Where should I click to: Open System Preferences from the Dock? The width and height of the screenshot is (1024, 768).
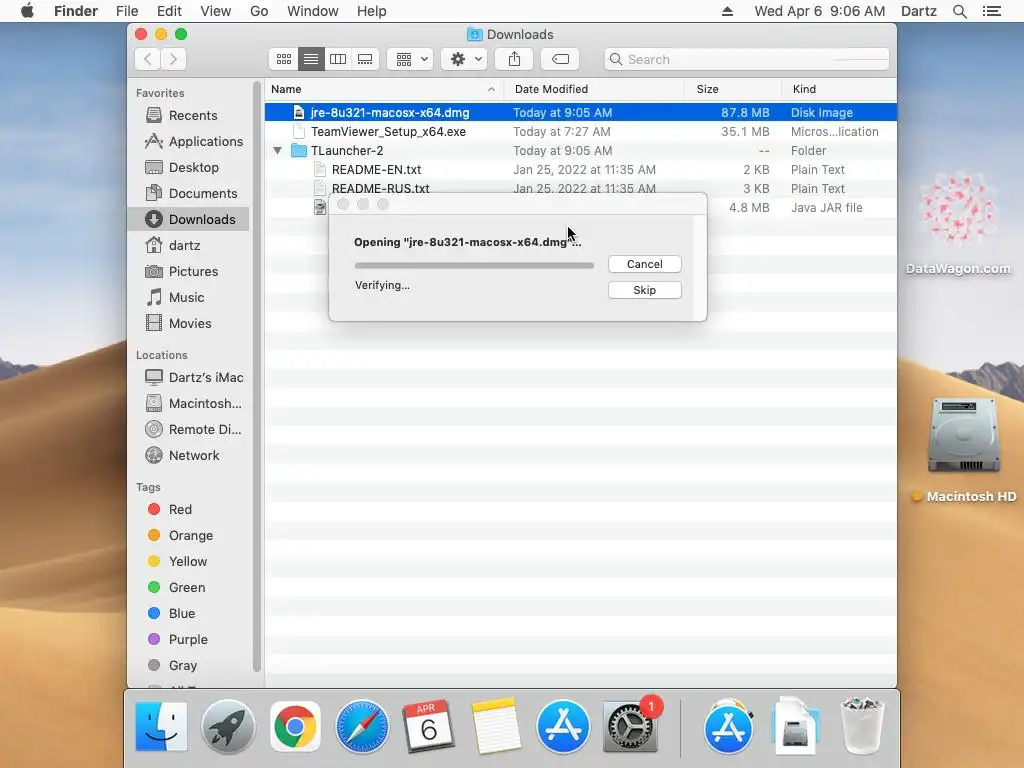pyautogui.click(x=630, y=726)
